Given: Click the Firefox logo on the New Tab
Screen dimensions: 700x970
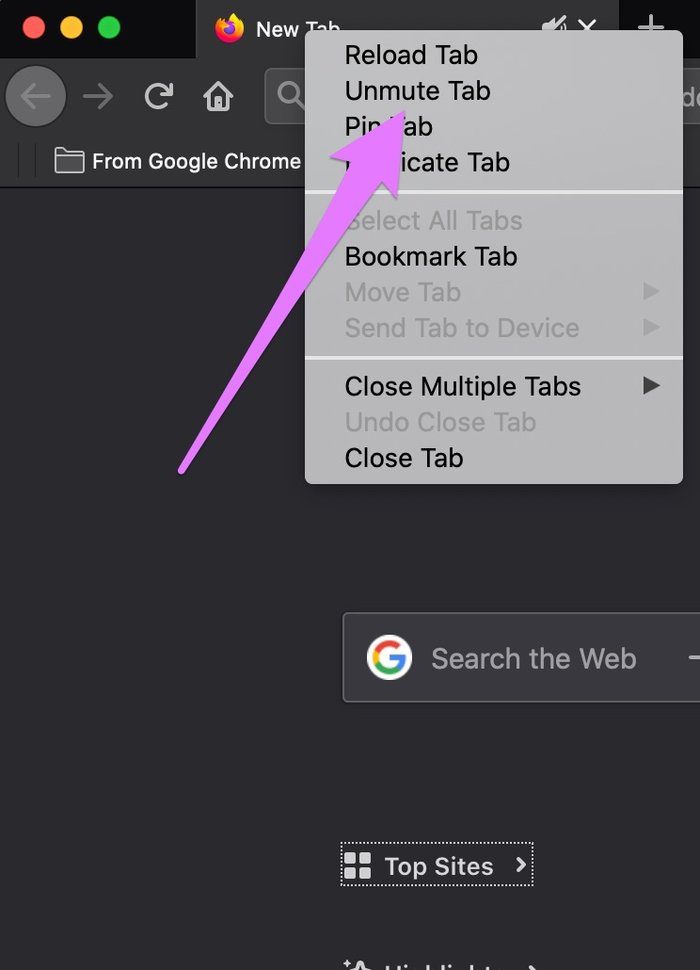Looking at the screenshot, I should (229, 28).
